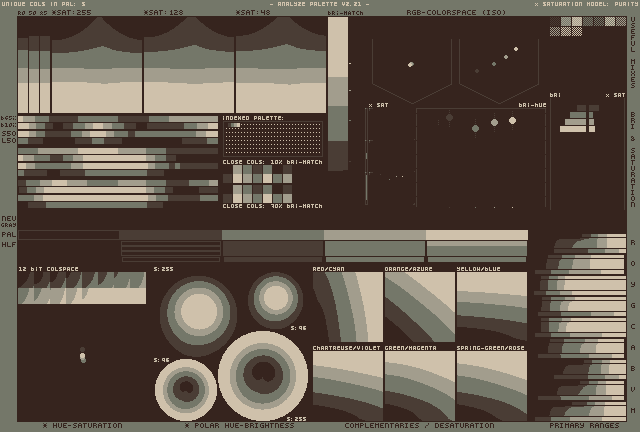640x432 pixels.
Task: Click the Red/Cyan gradient square
Action: tap(348, 307)
